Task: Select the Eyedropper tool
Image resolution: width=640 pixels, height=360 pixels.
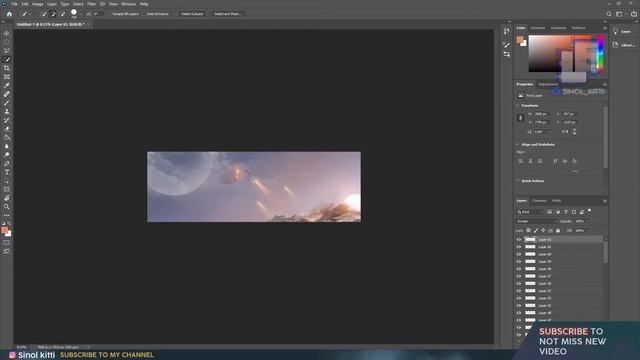Action: (7, 85)
